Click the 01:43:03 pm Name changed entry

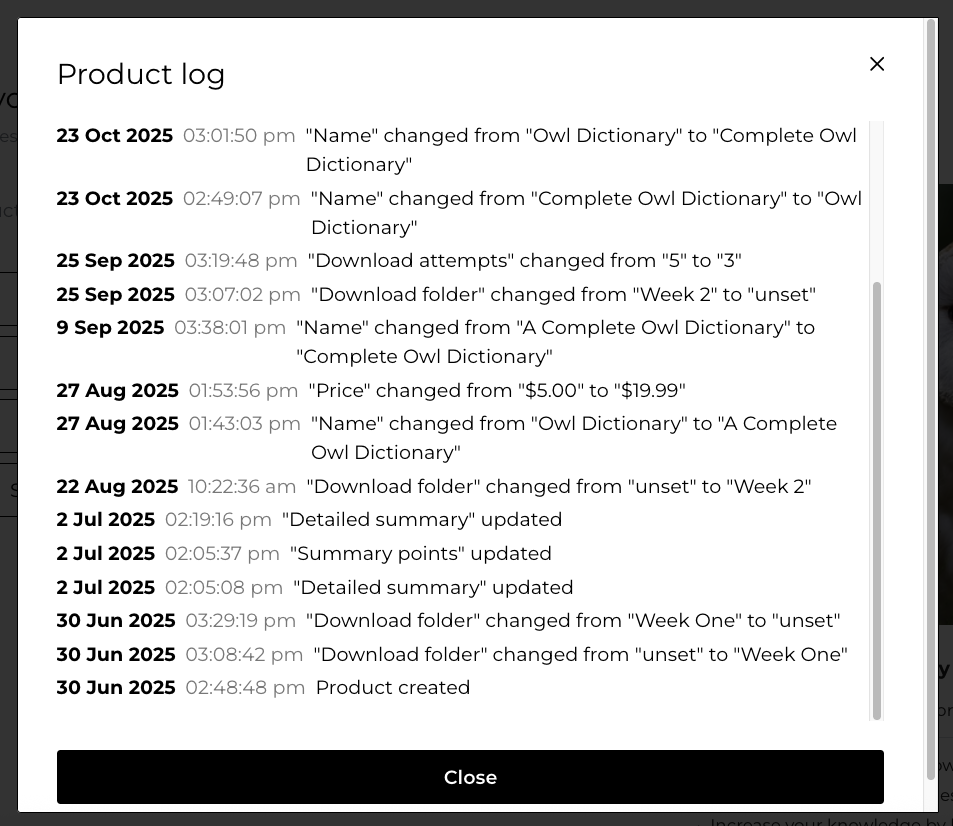(573, 424)
